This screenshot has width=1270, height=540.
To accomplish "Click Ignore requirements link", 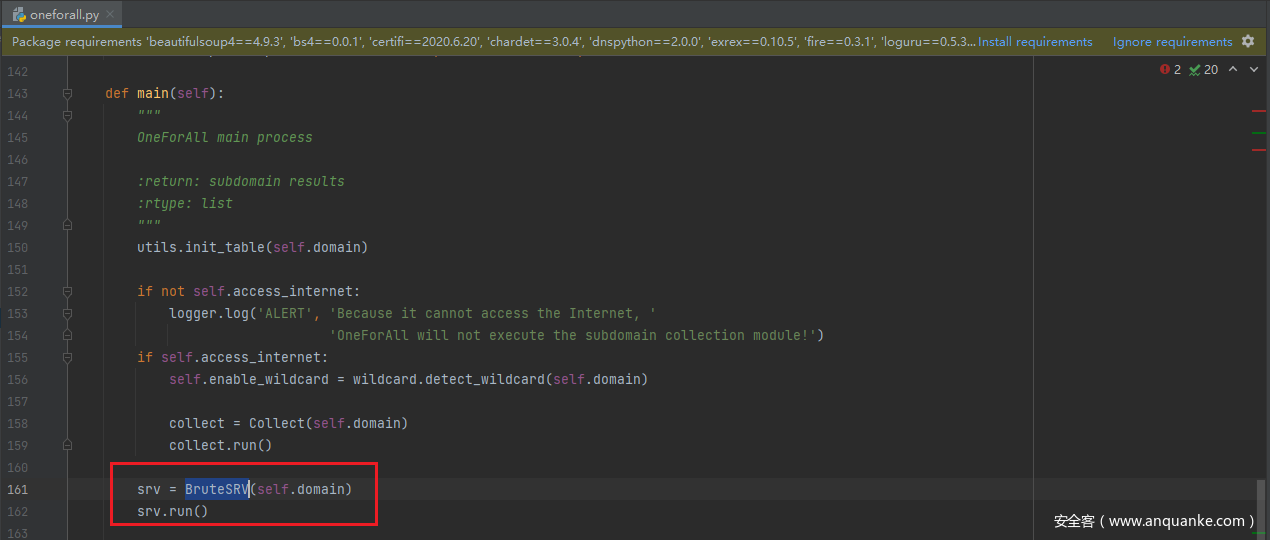I will click(x=1172, y=42).
